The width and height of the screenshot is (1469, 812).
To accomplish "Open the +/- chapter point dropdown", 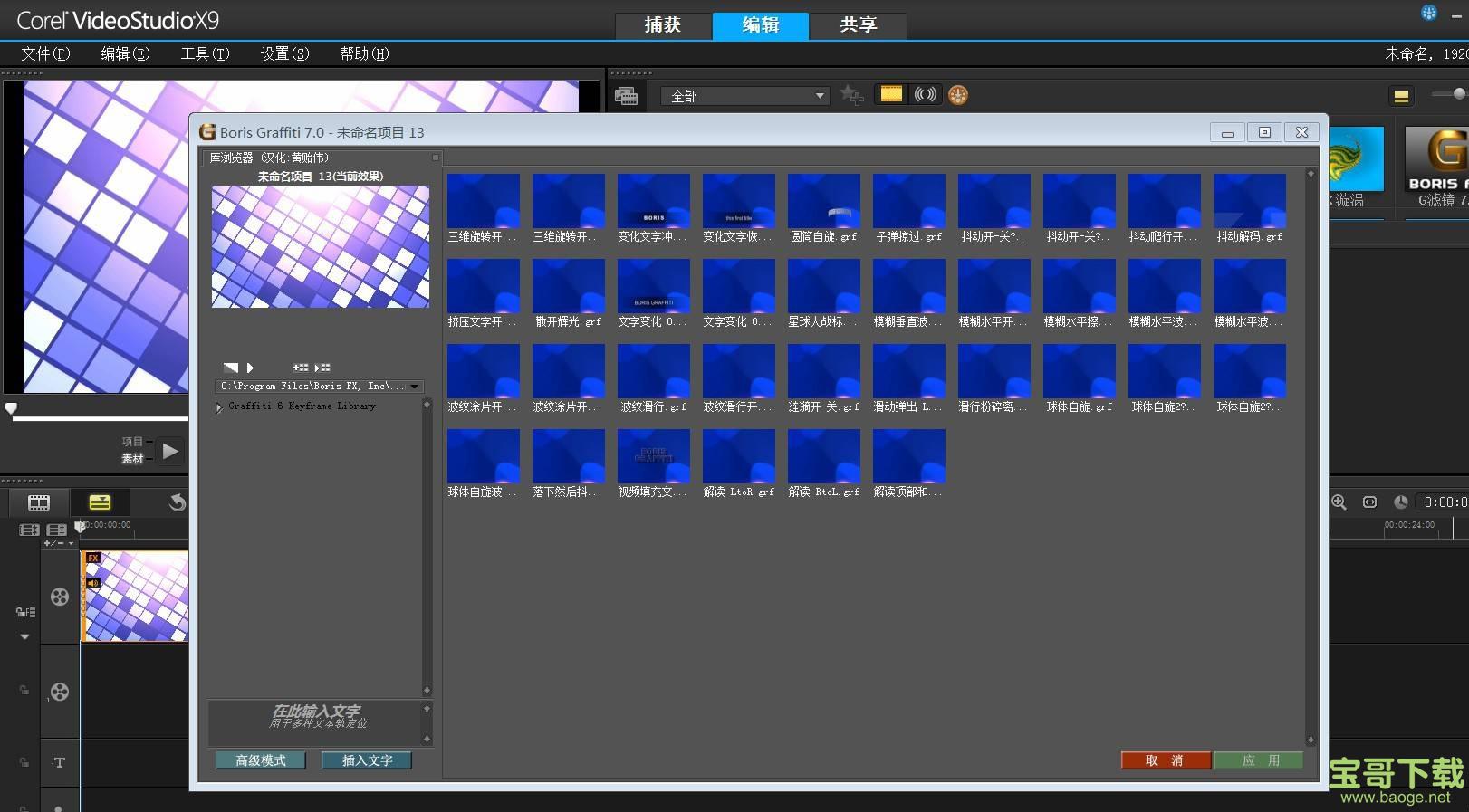I will [x=59, y=543].
